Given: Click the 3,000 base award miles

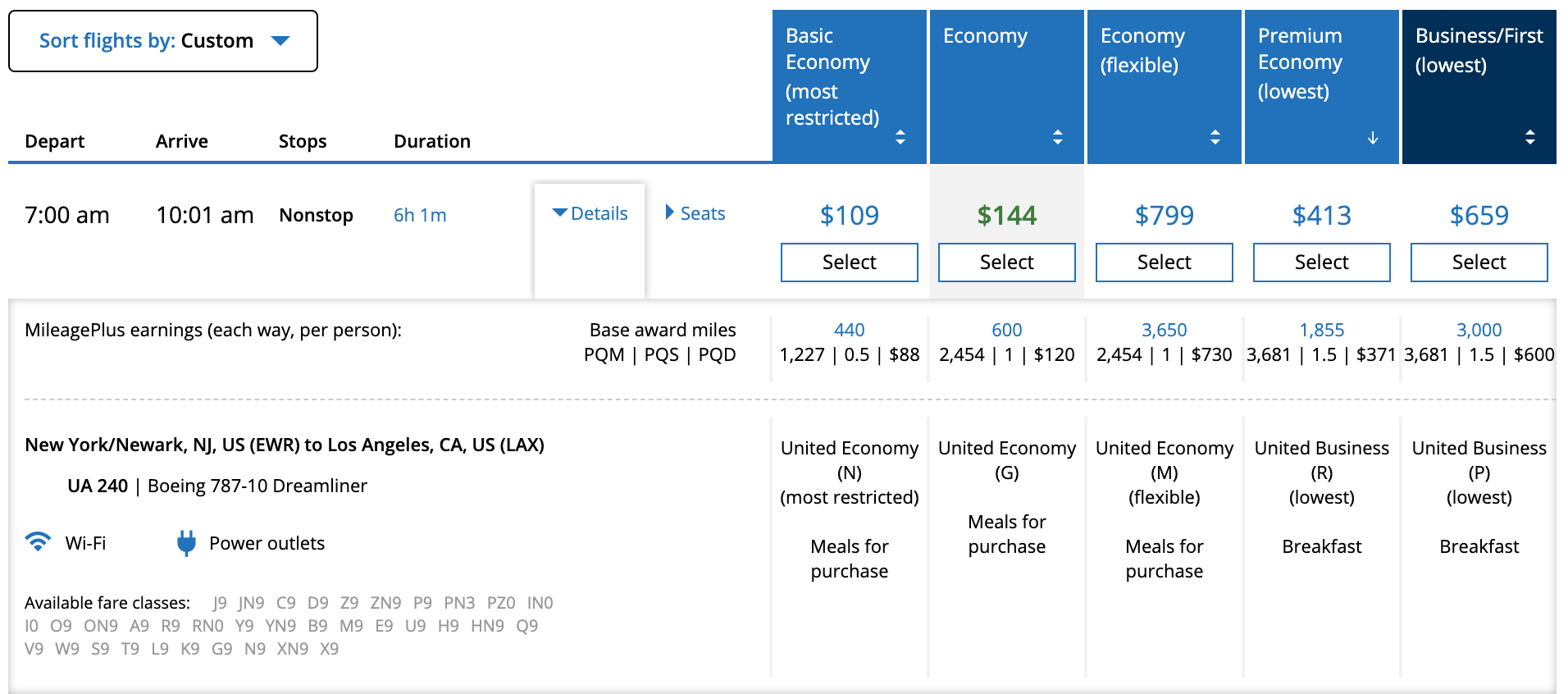Looking at the screenshot, I should click(1479, 330).
